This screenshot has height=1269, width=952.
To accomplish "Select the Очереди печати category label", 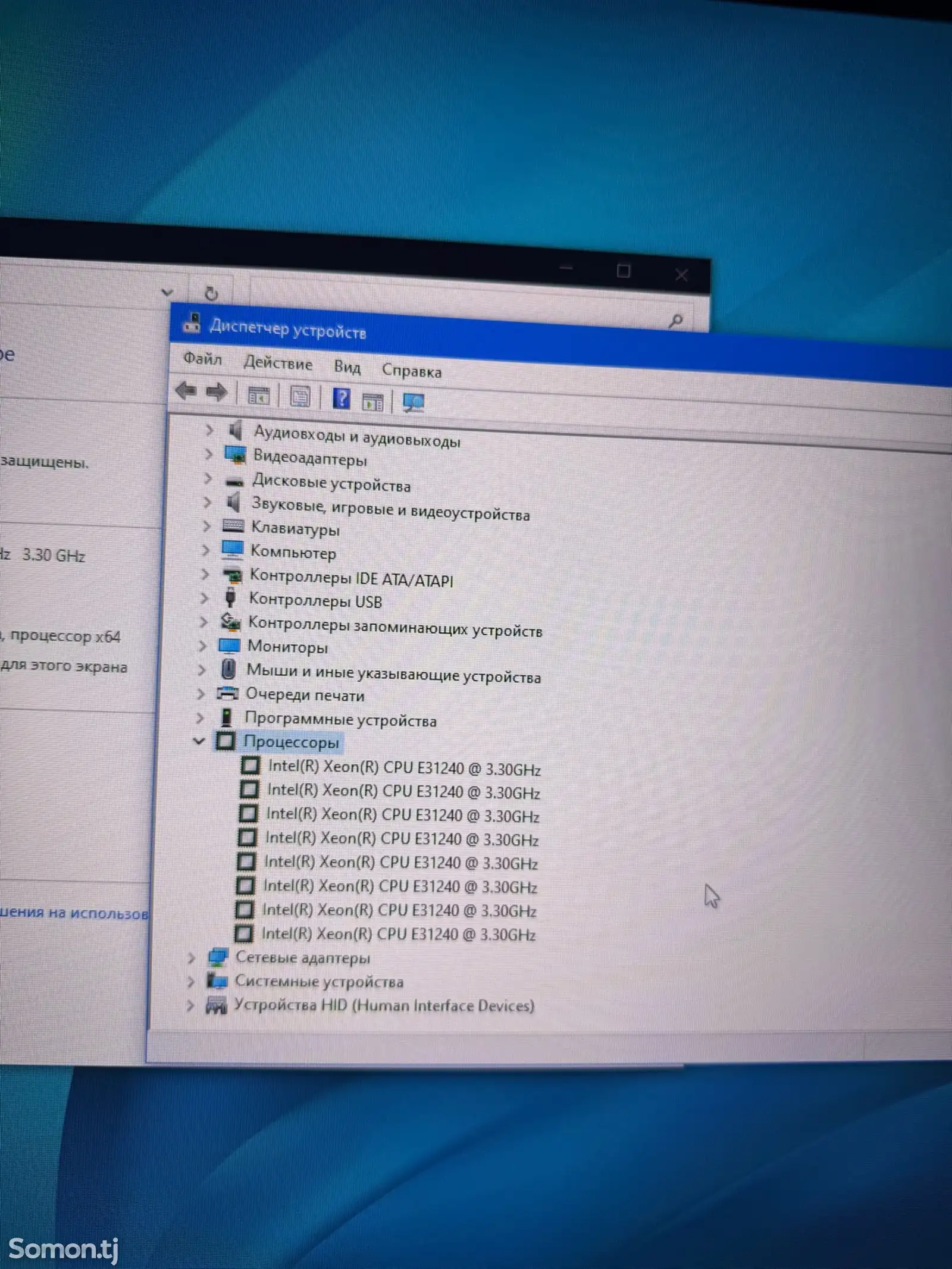I will 305,694.
